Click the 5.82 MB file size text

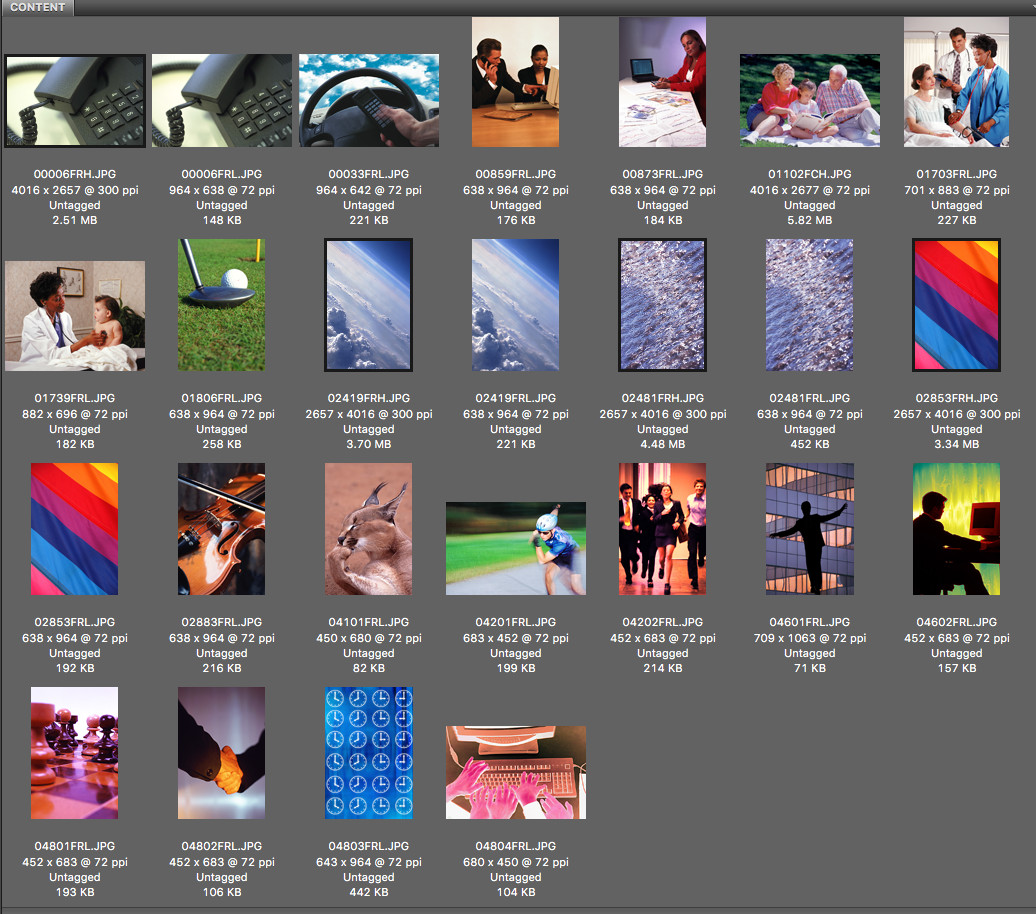coord(809,220)
